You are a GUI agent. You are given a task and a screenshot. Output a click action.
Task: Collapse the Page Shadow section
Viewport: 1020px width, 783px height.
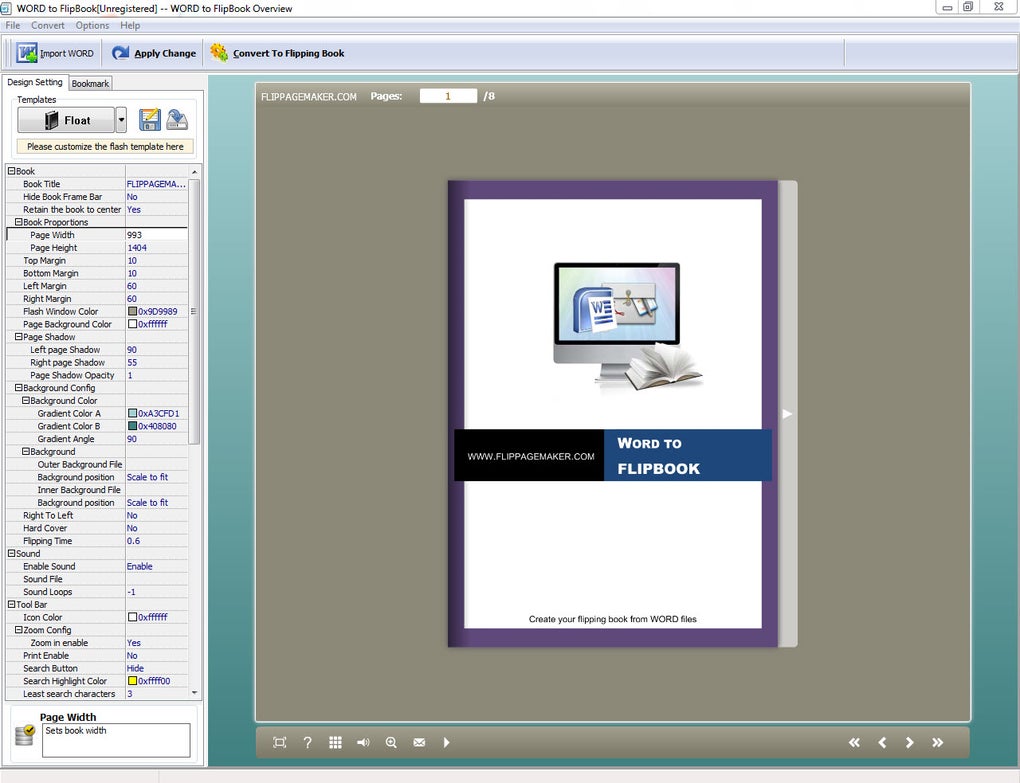[x=18, y=337]
